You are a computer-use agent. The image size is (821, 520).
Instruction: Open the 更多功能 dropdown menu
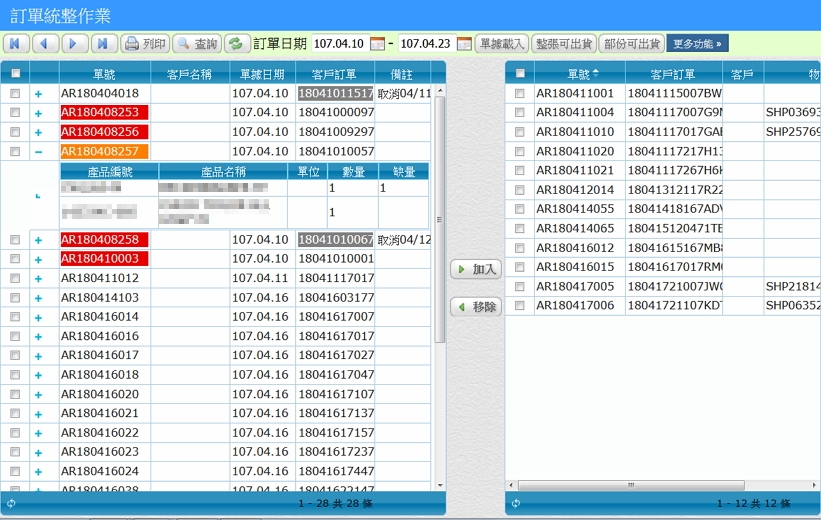click(697, 44)
